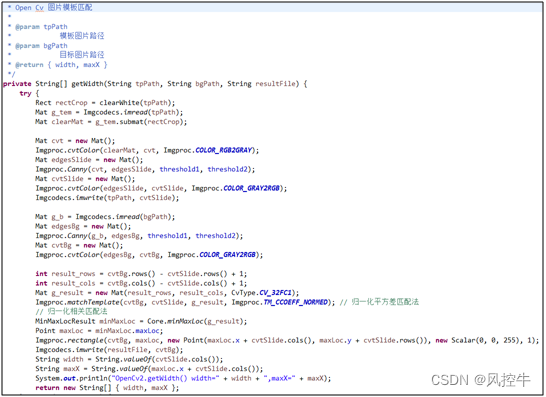The height and width of the screenshot is (397, 546).
Task: Click line 'Mat clearMat = g_tem.submat(rectCrop);'
Action: (111, 122)
